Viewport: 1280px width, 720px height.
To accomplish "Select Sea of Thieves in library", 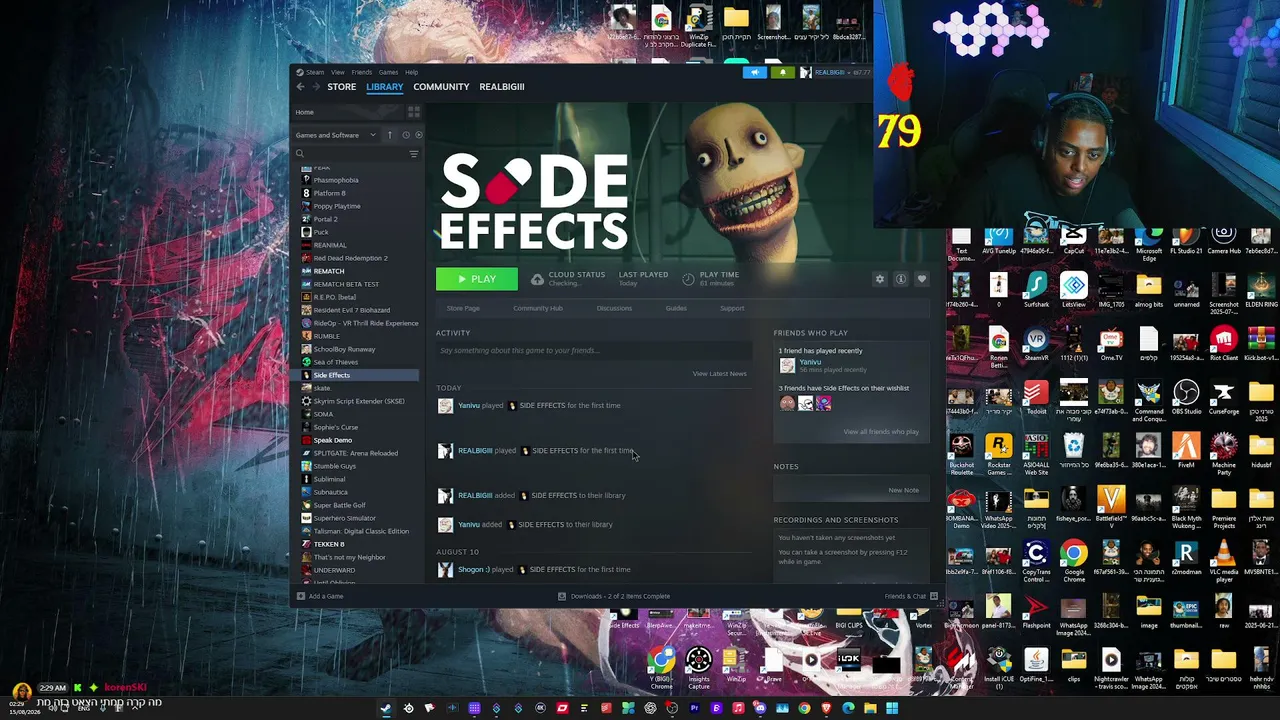I will pyautogui.click(x=335, y=362).
